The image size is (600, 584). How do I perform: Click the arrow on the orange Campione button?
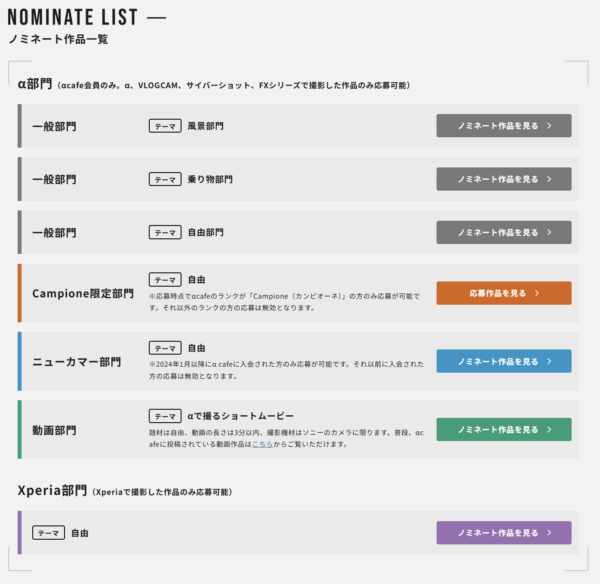click(537, 293)
